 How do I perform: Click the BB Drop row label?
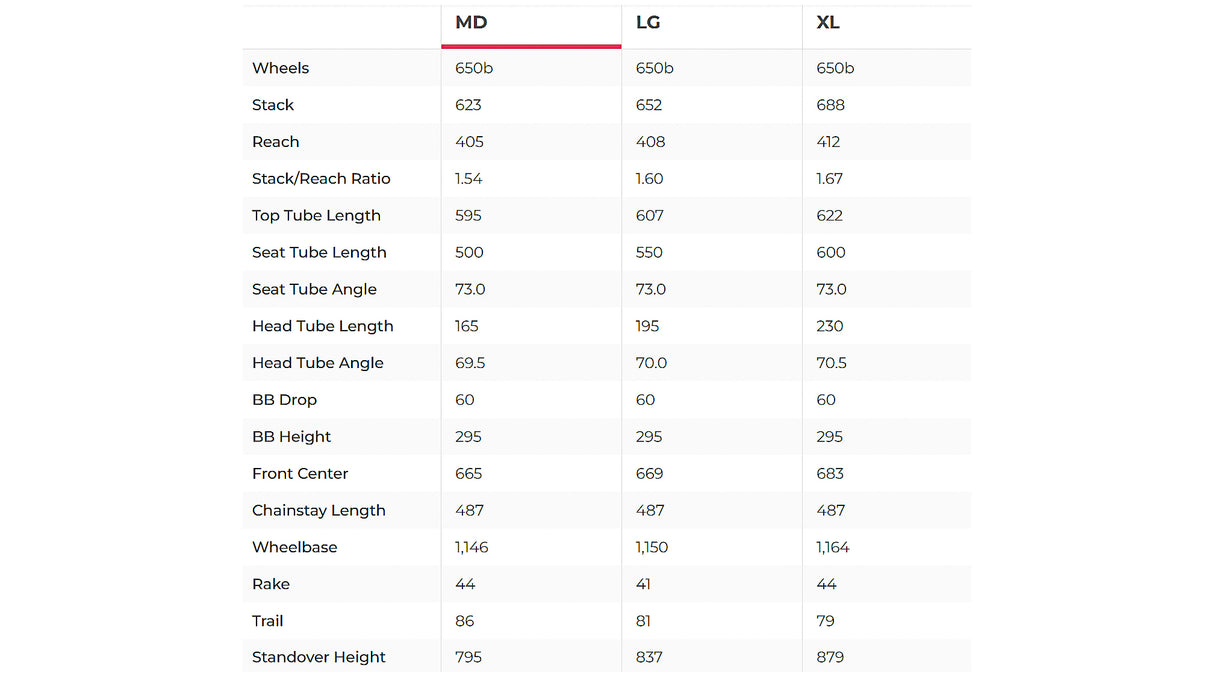(284, 400)
